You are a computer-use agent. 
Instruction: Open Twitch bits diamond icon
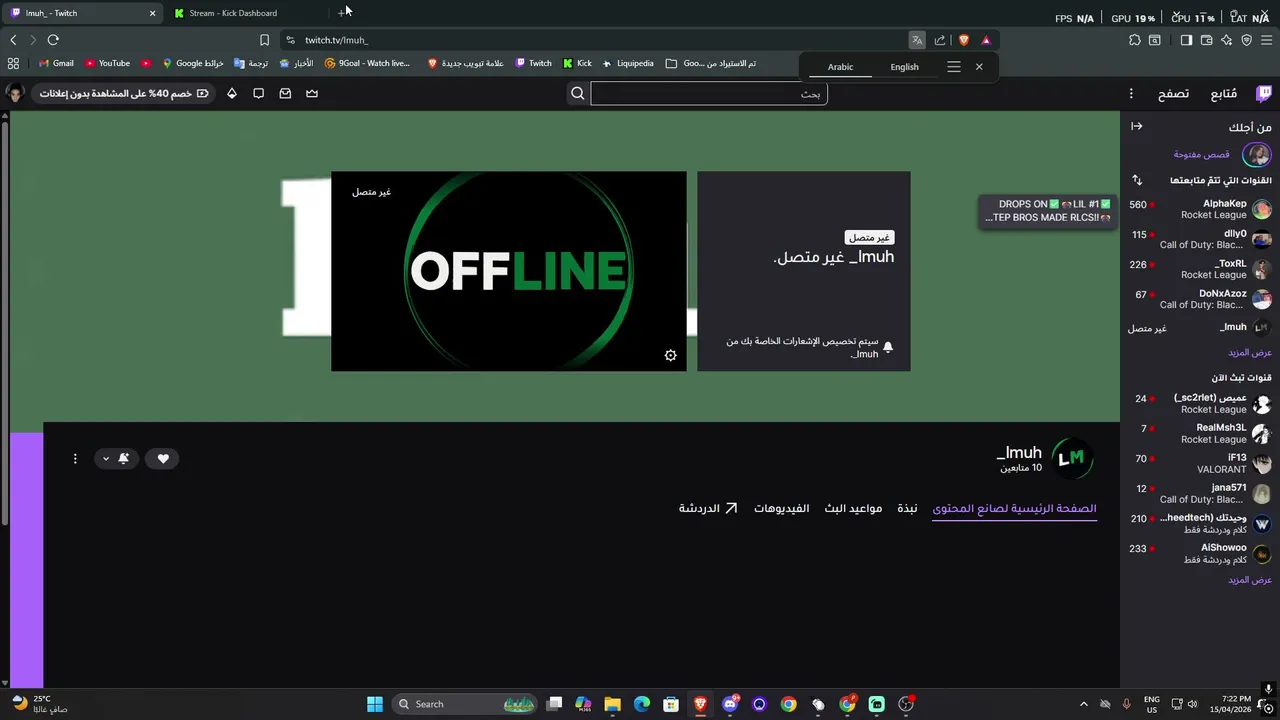232,93
